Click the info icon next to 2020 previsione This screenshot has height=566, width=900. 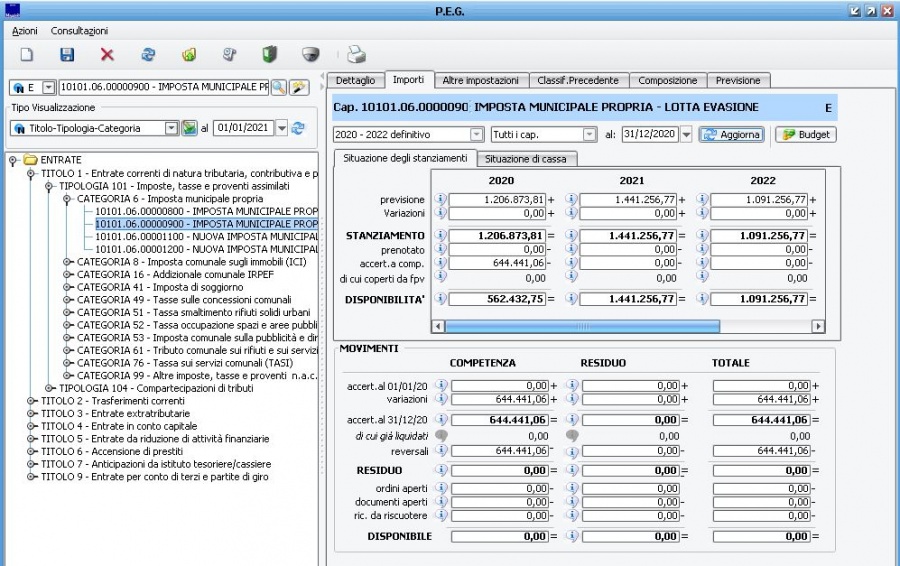(440, 199)
